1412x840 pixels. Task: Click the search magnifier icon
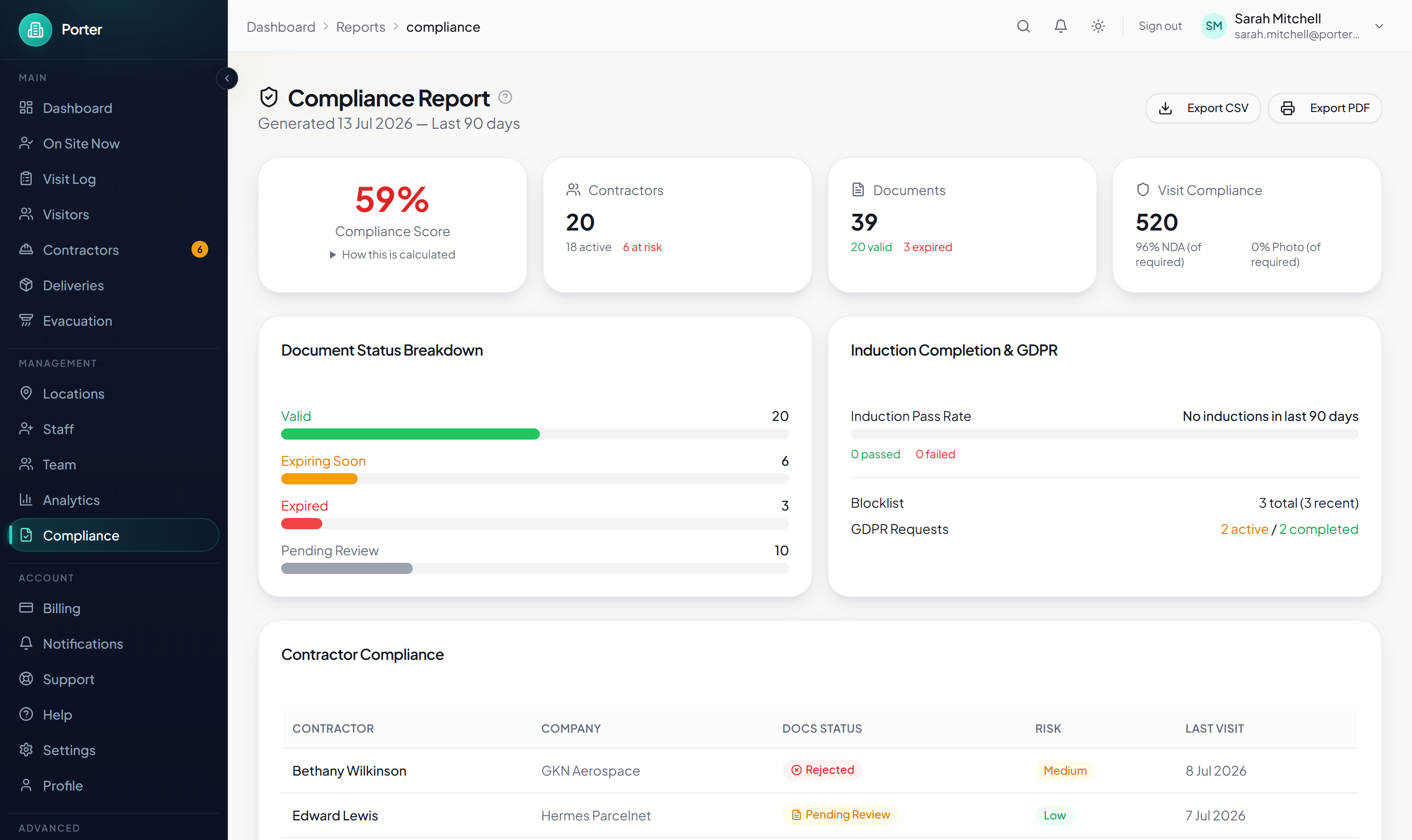[x=1023, y=26]
